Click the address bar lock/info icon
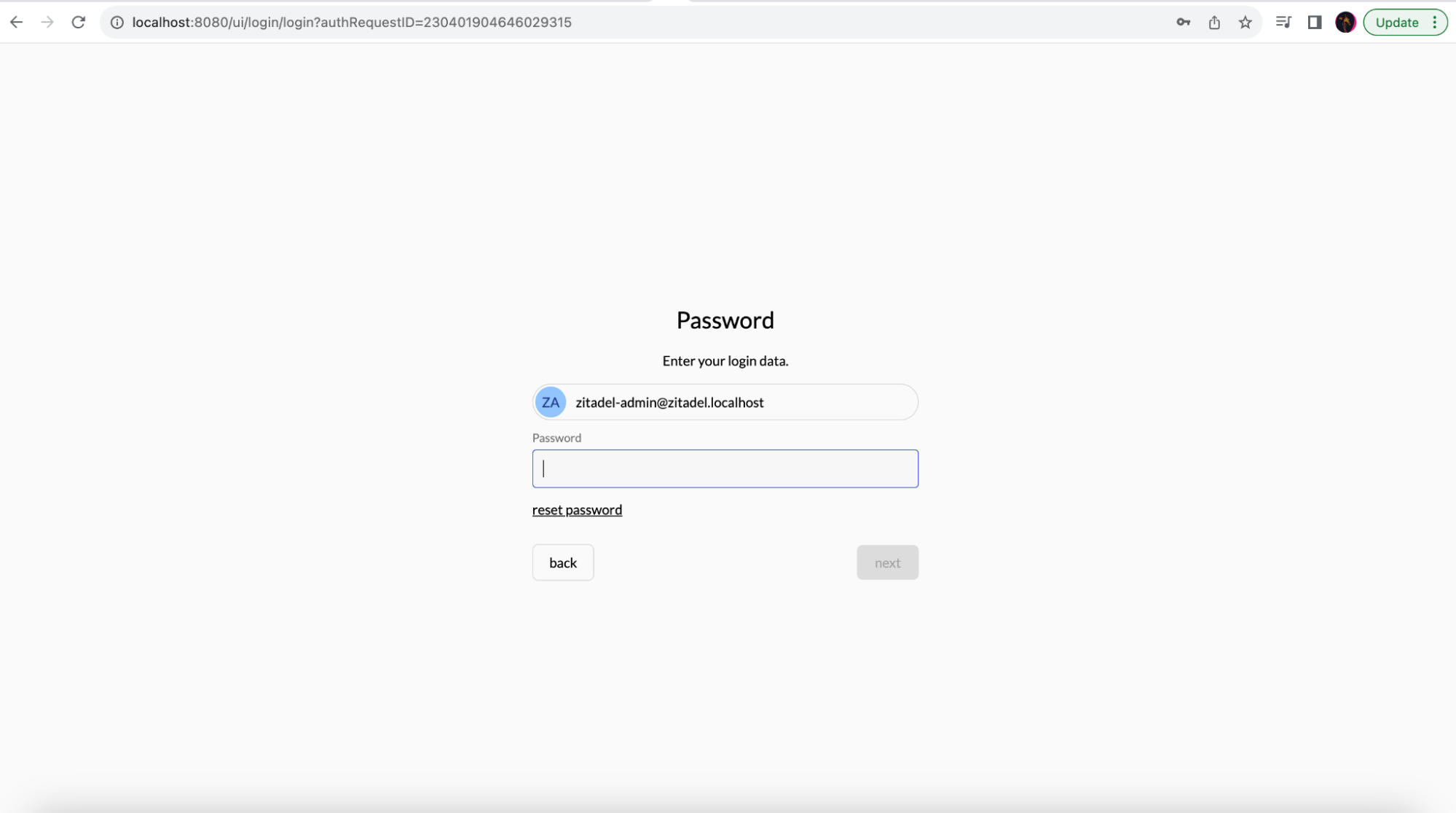The height and width of the screenshot is (813, 1456). coord(119,22)
